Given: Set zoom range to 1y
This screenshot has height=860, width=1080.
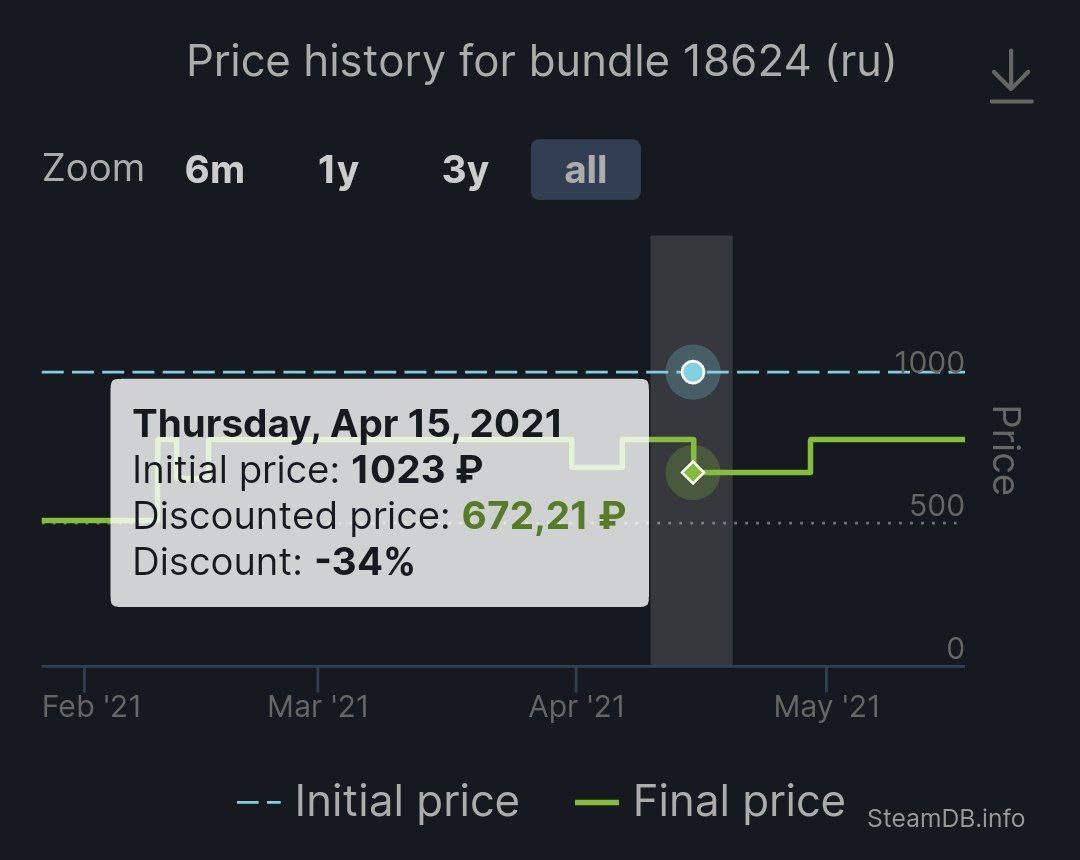Looking at the screenshot, I should (338, 169).
